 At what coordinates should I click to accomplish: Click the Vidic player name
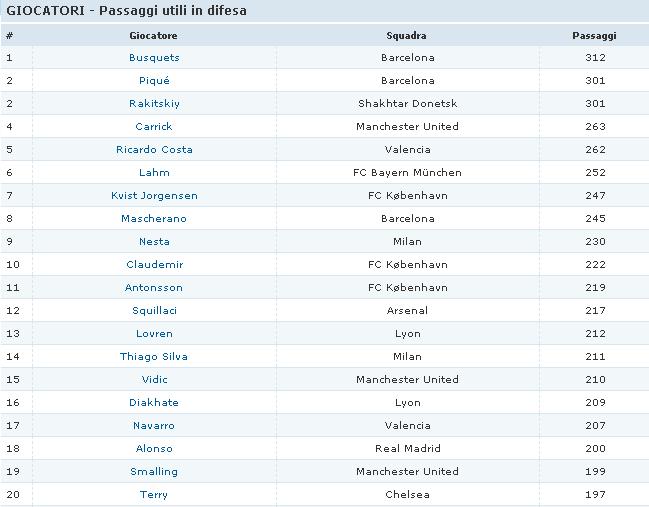[x=154, y=380]
